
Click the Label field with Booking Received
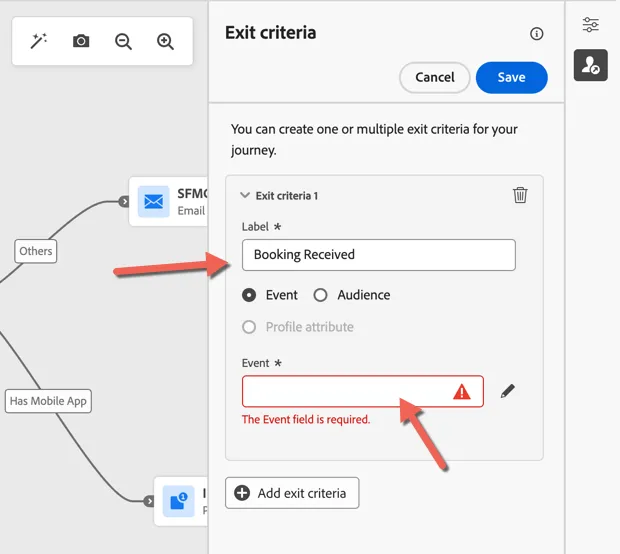click(x=379, y=255)
